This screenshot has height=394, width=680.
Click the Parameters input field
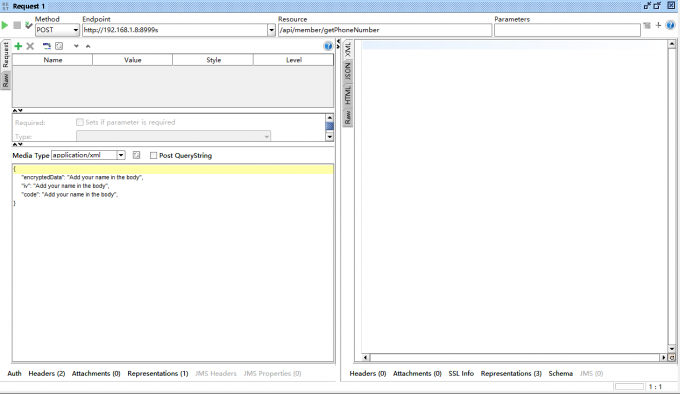tap(567, 30)
